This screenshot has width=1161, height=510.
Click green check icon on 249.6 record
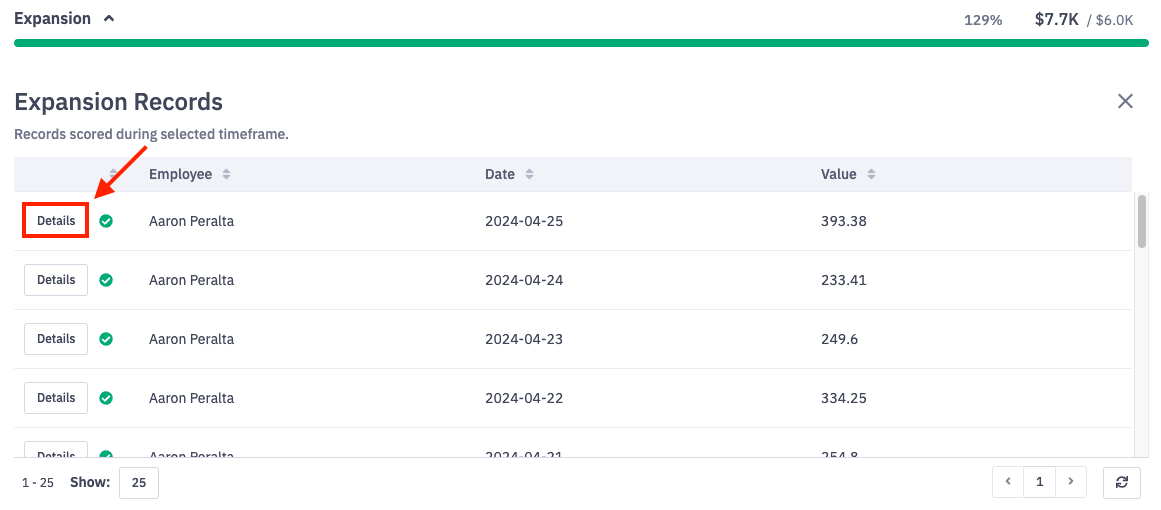pyautogui.click(x=106, y=339)
